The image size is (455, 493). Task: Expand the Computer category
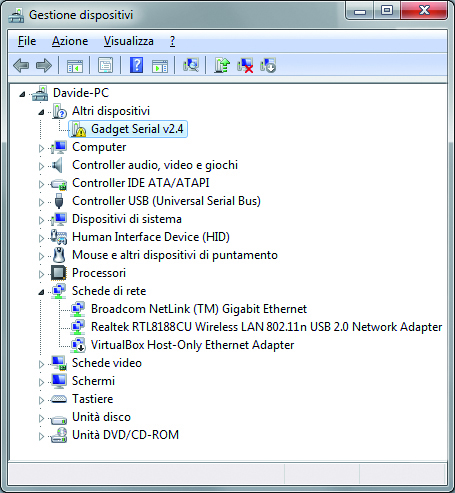coord(41,148)
